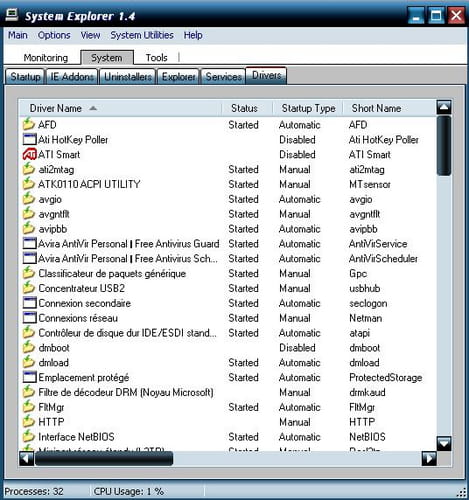The image size is (469, 500).
Task: Click the vertical scrollbar down arrow
Action: tap(444, 443)
